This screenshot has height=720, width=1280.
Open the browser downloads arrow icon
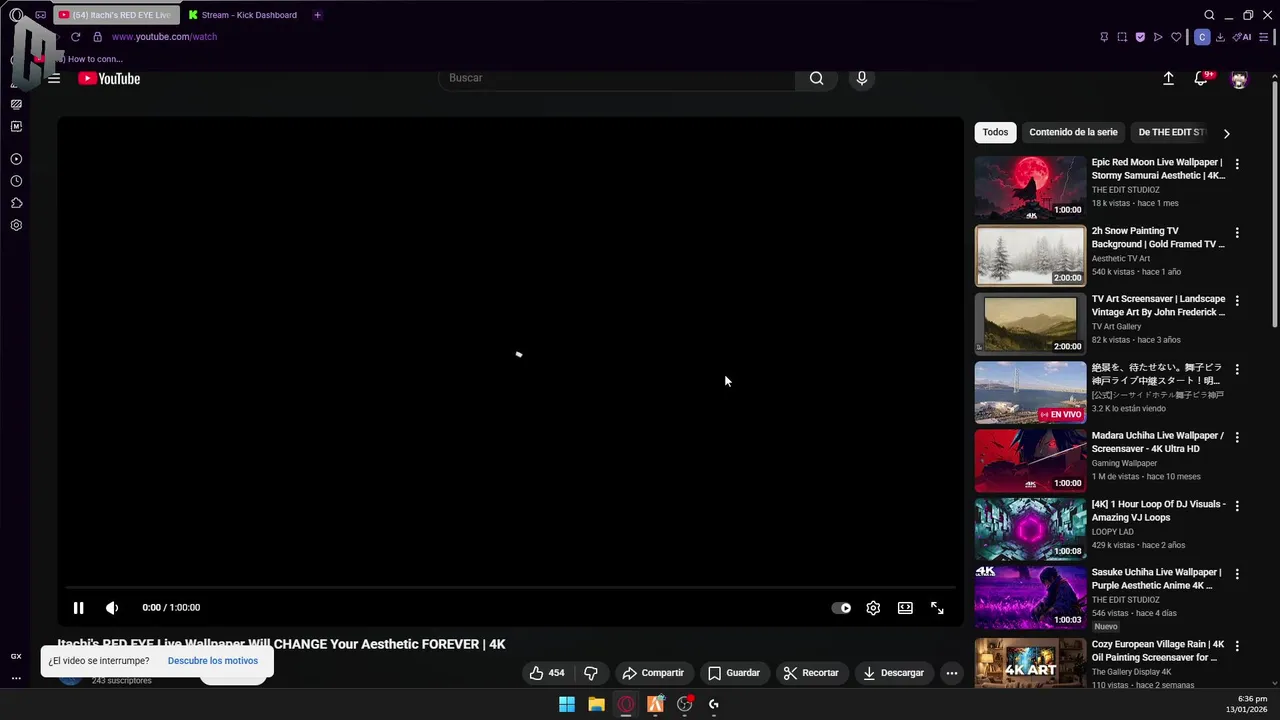[1220, 37]
